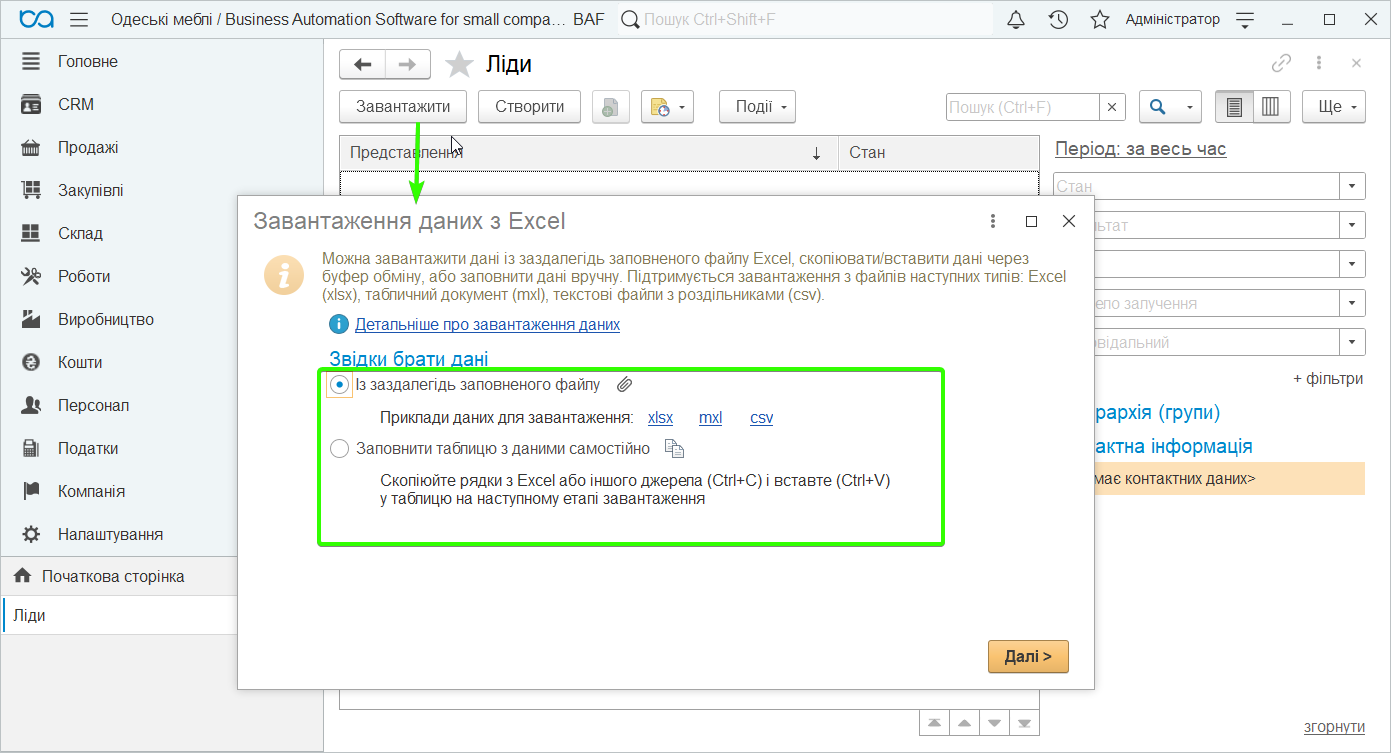
Task: Select 'Заповнити таблицю з даними самостійно' radio option
Action: click(x=340, y=449)
